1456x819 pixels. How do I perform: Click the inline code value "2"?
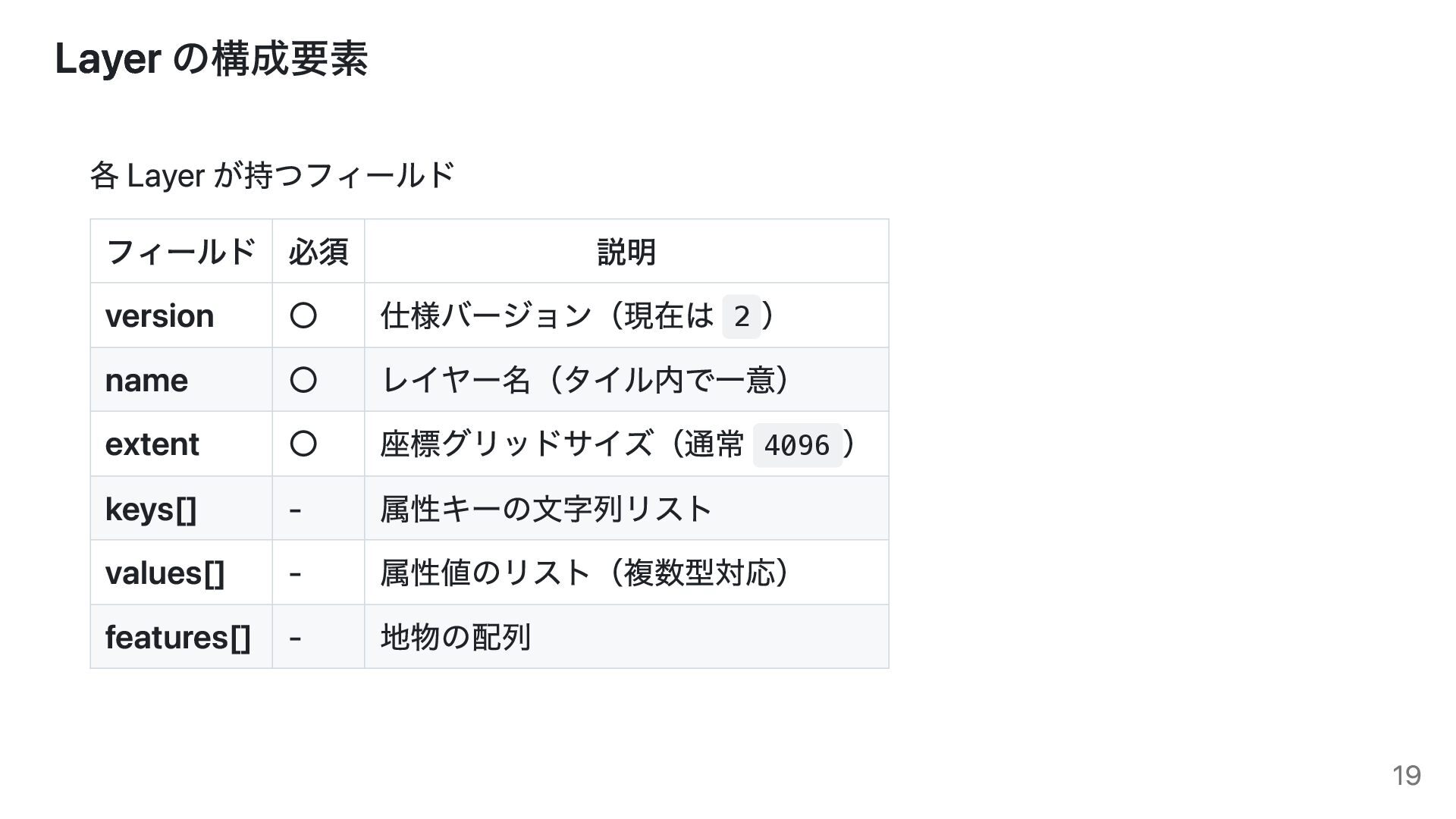pyautogui.click(x=742, y=316)
